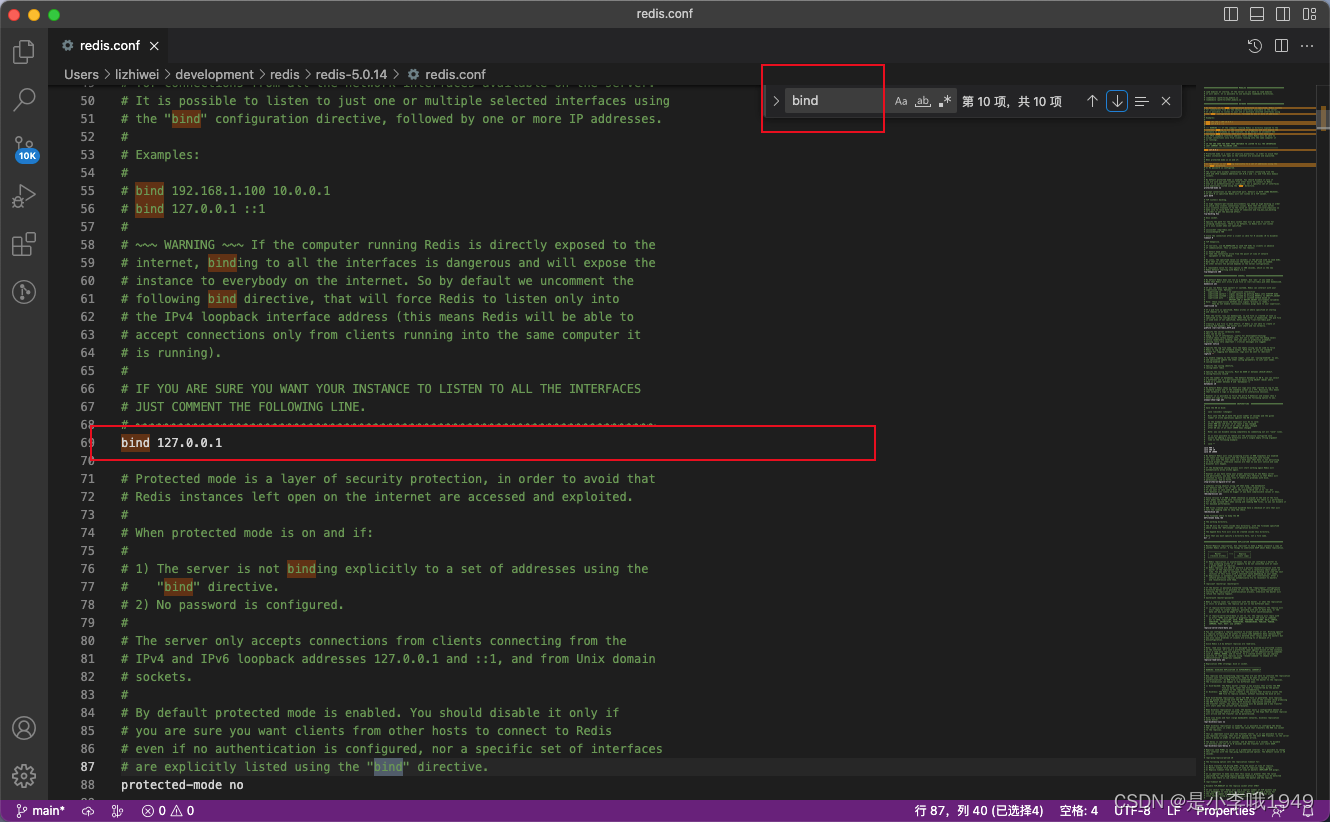
Task: Toggle bottom panel layout icon
Action: click(x=1257, y=14)
